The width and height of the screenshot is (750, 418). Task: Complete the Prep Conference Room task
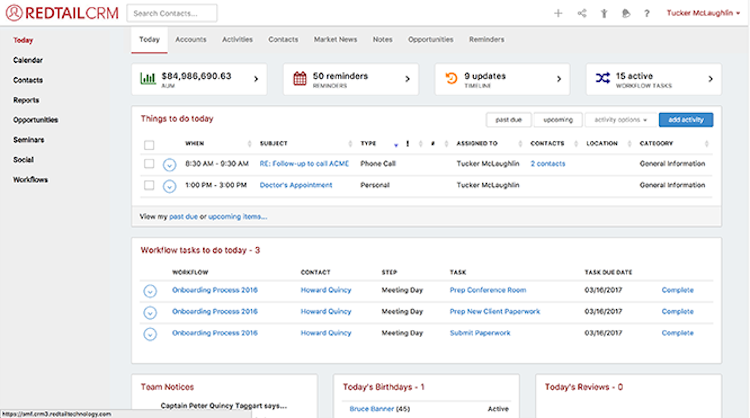click(x=677, y=290)
